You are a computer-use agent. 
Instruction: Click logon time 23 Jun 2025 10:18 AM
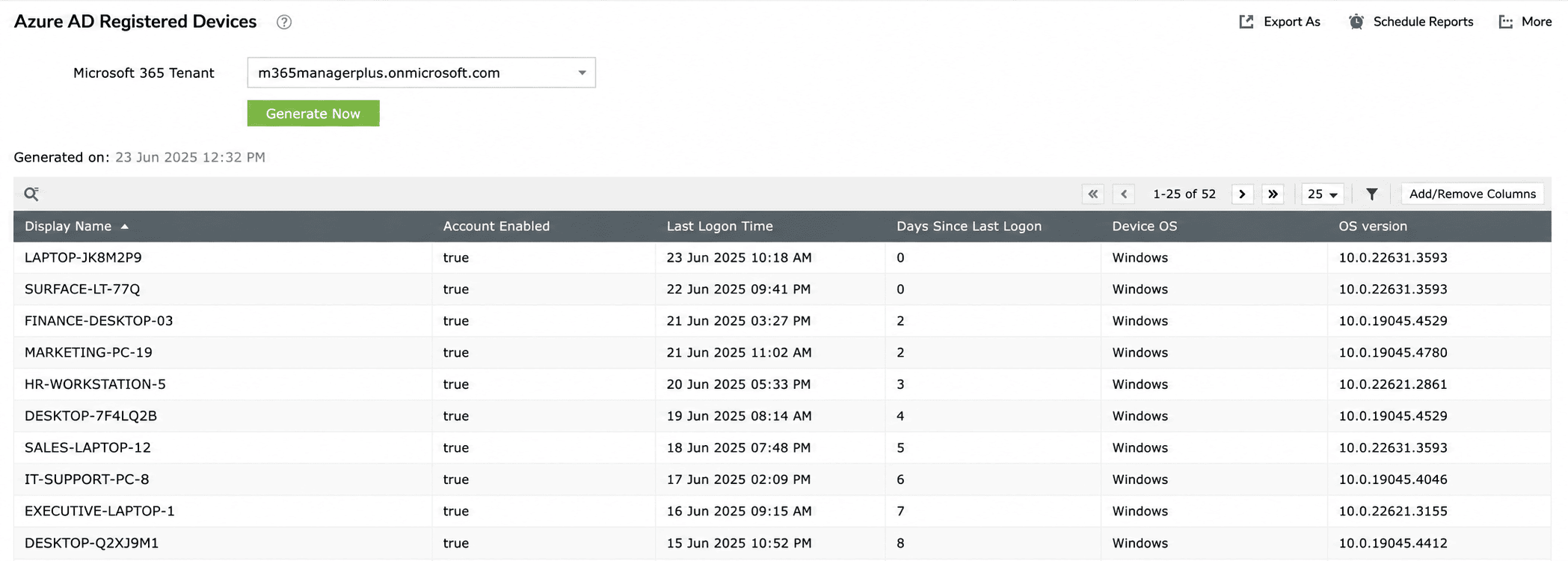pos(739,257)
